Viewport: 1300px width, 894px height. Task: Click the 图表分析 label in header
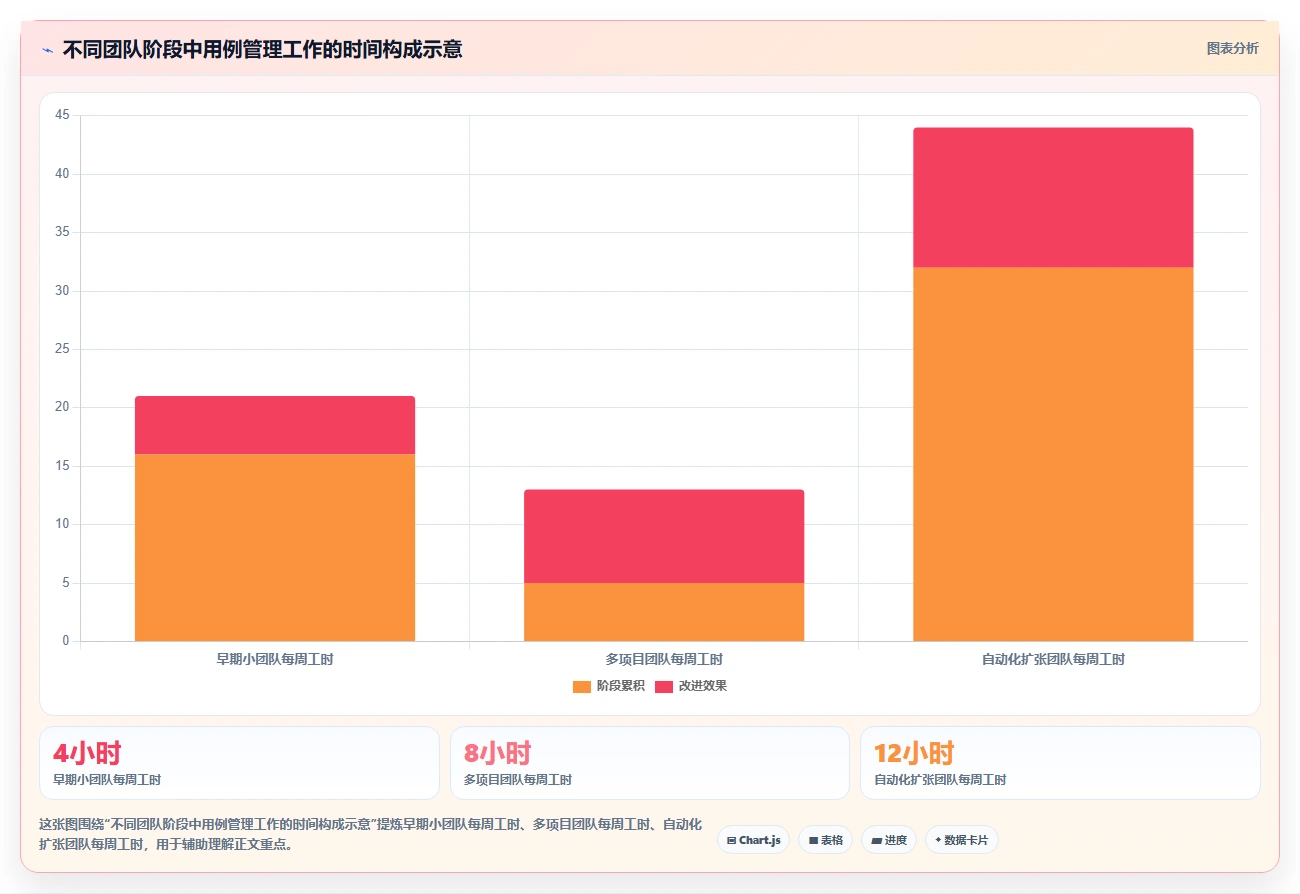[1232, 48]
